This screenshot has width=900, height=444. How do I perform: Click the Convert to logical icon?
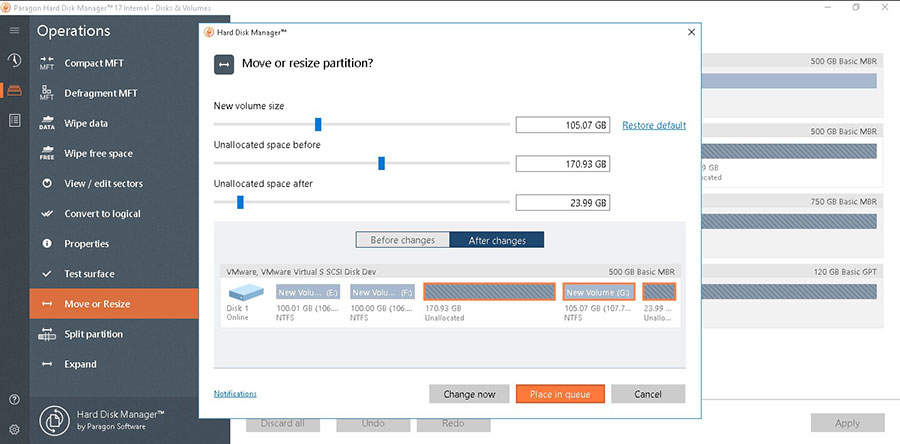pyautogui.click(x=47, y=213)
